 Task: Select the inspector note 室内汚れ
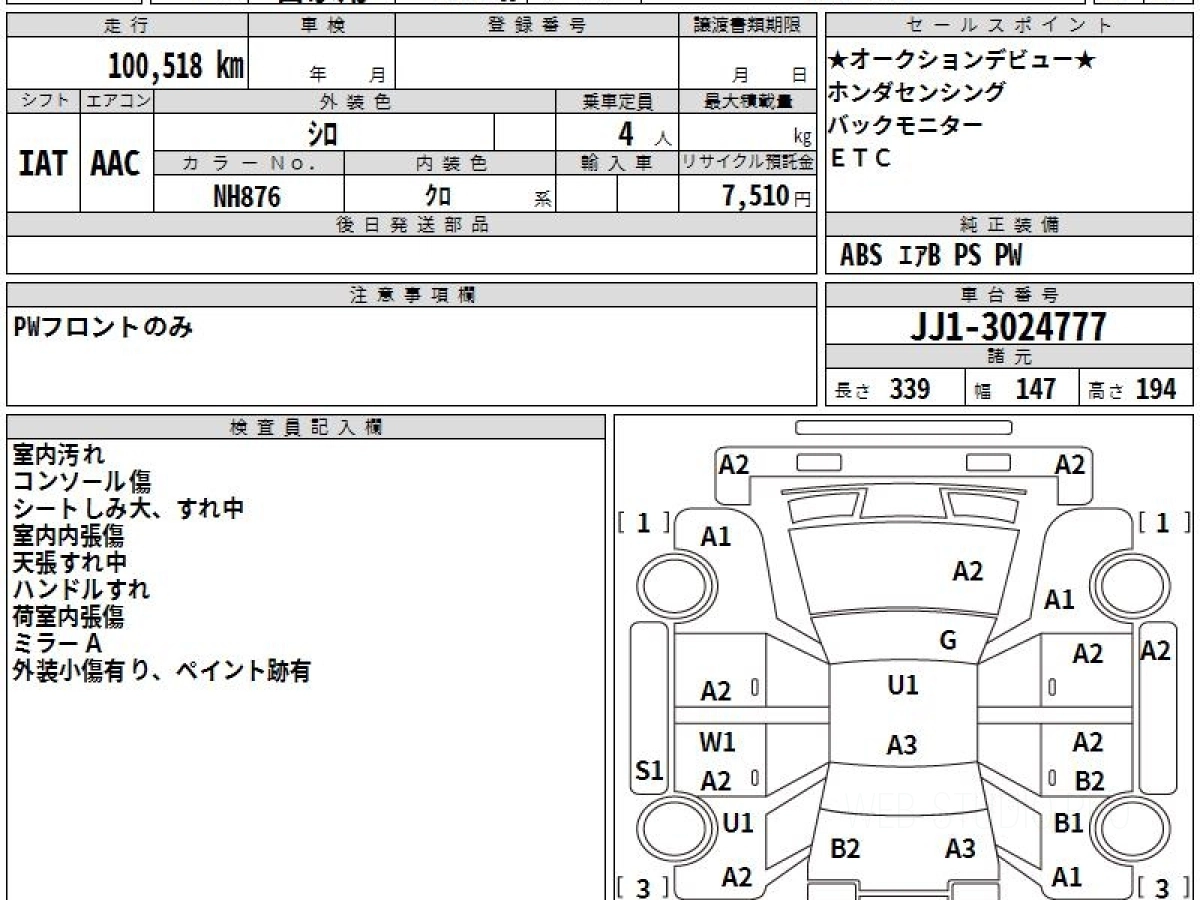58,455
